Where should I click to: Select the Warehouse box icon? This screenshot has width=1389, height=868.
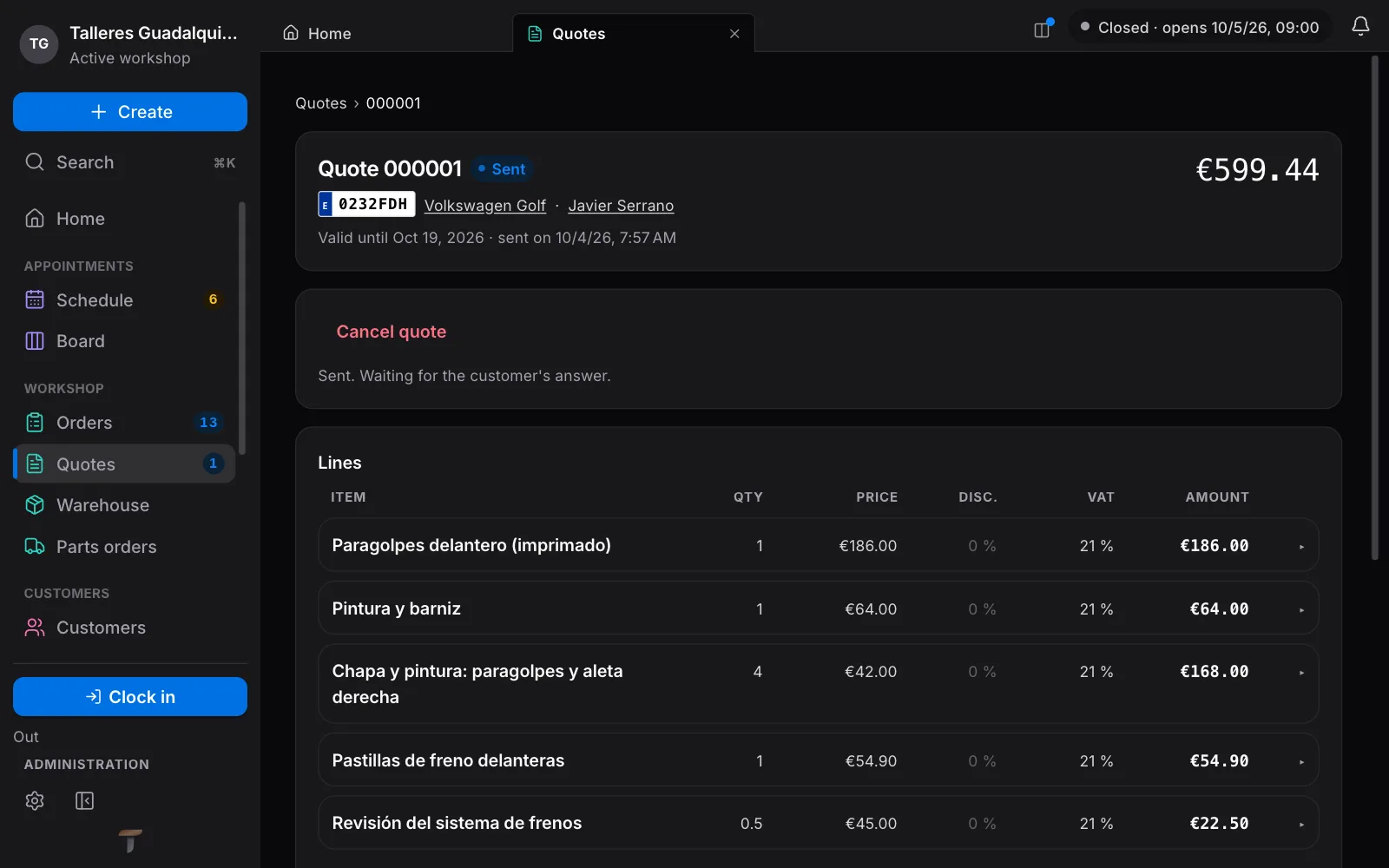click(35, 505)
